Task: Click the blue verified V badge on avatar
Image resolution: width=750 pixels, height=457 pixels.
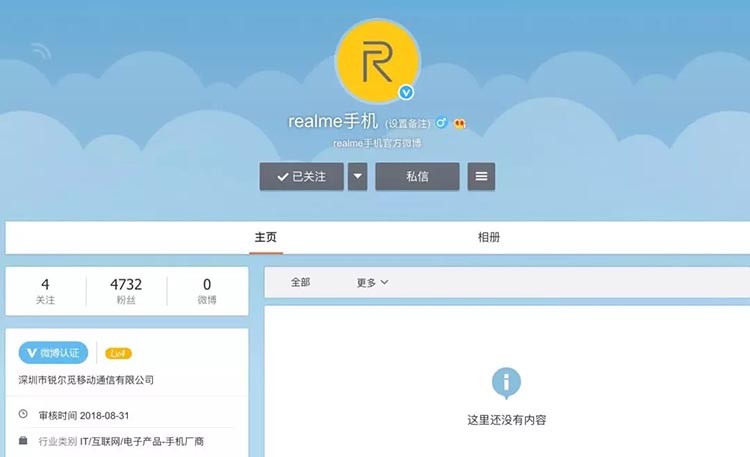Action: tap(406, 92)
